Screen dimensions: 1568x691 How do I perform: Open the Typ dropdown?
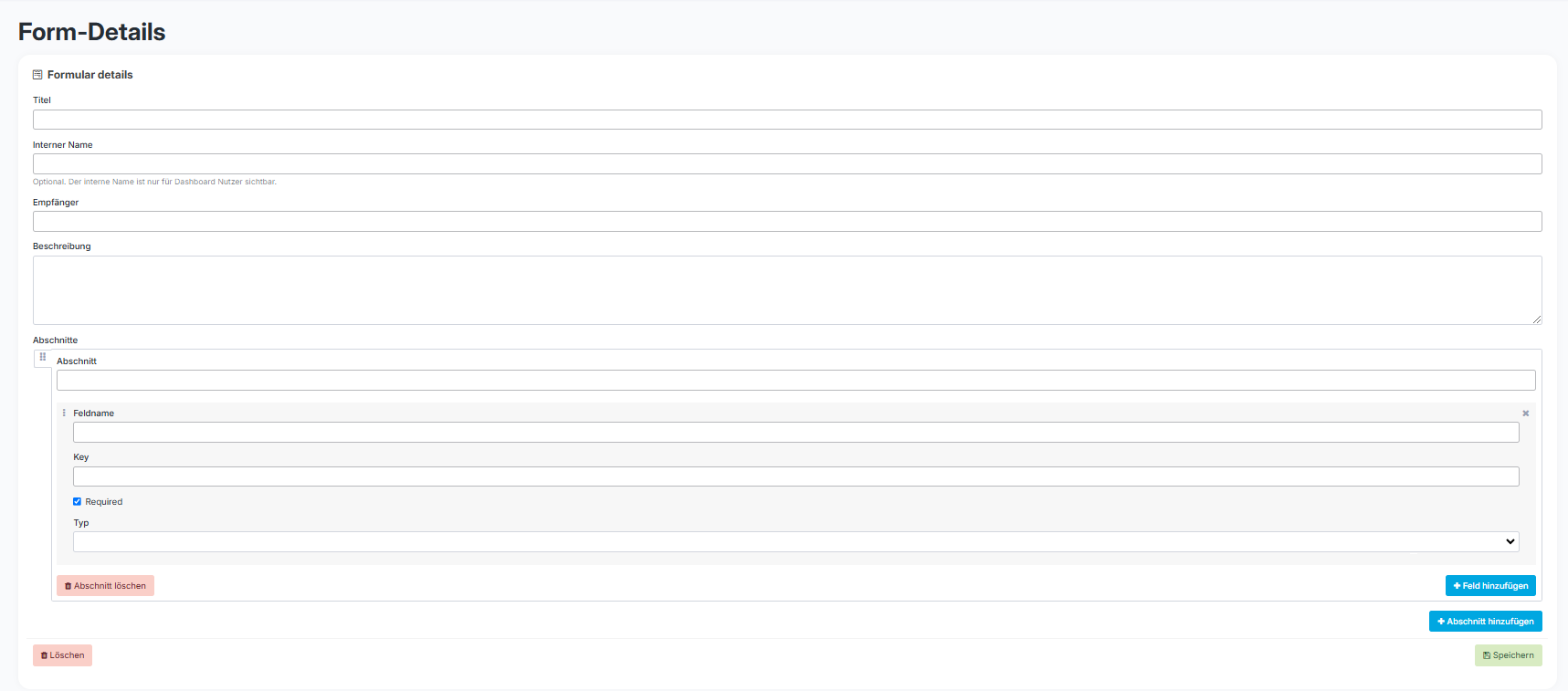(x=795, y=541)
